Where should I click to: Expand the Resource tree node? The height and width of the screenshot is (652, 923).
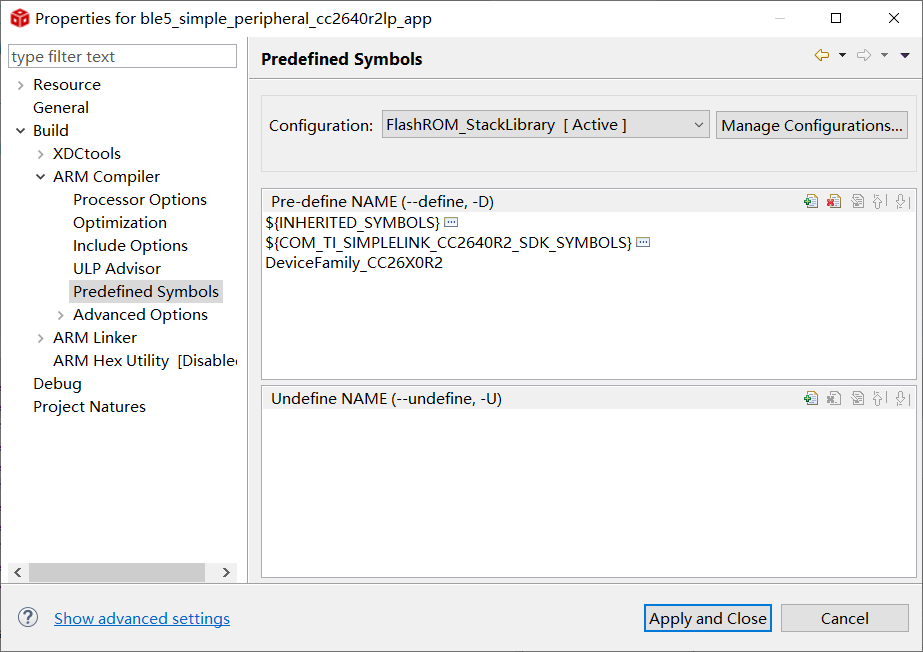[20, 85]
